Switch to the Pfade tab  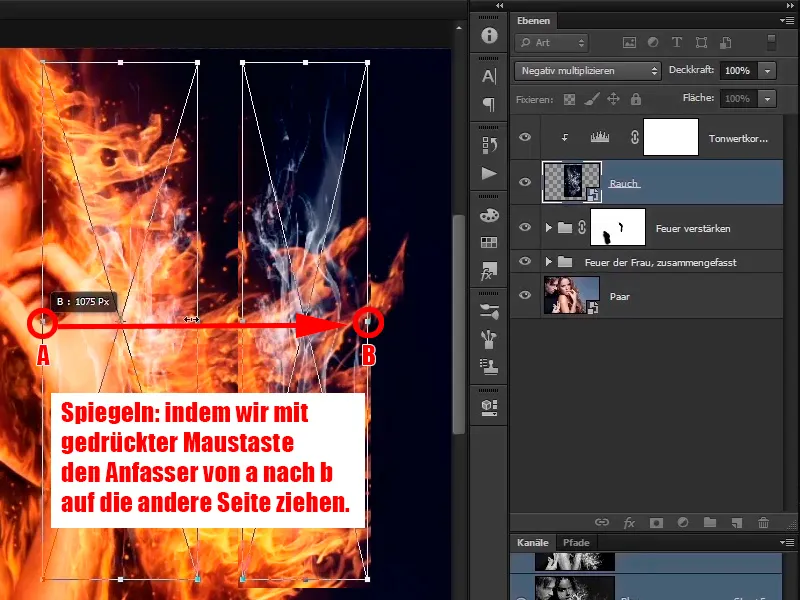[x=576, y=542]
